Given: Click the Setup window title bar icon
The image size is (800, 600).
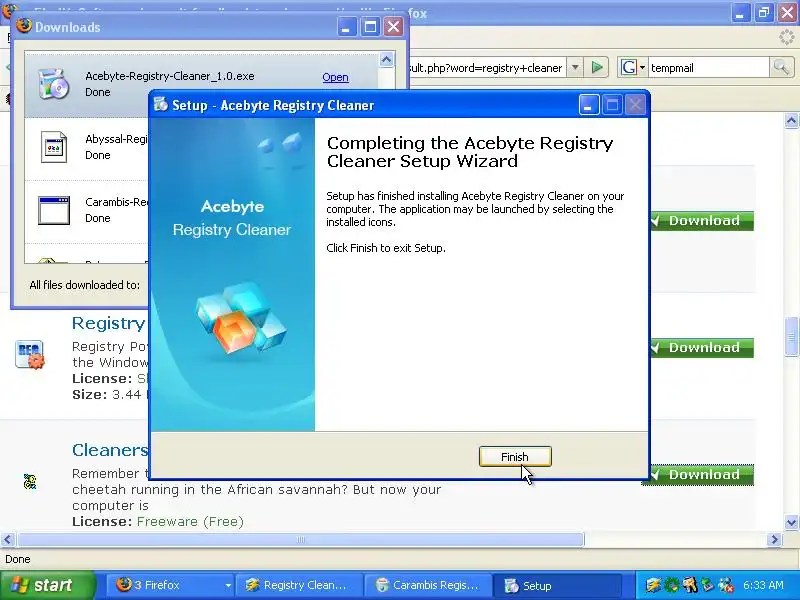Looking at the screenshot, I should [x=161, y=105].
